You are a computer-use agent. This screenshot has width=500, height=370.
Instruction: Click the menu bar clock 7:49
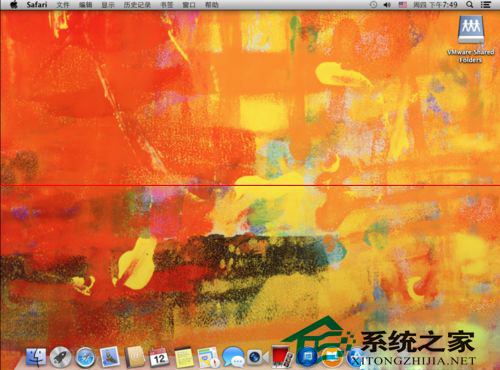click(435, 5)
